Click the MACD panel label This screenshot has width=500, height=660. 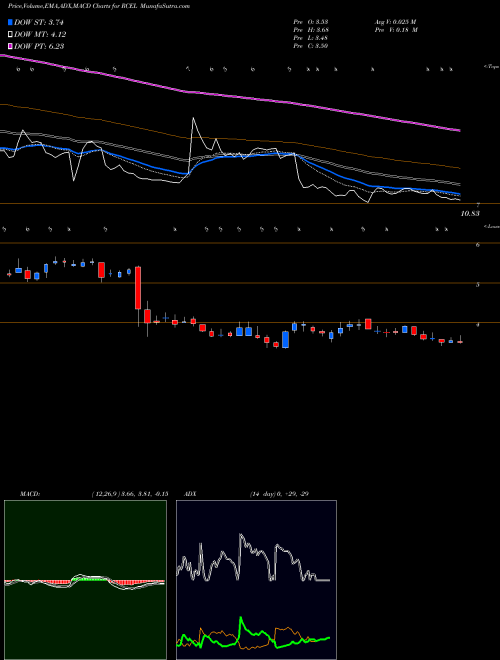tap(30, 494)
